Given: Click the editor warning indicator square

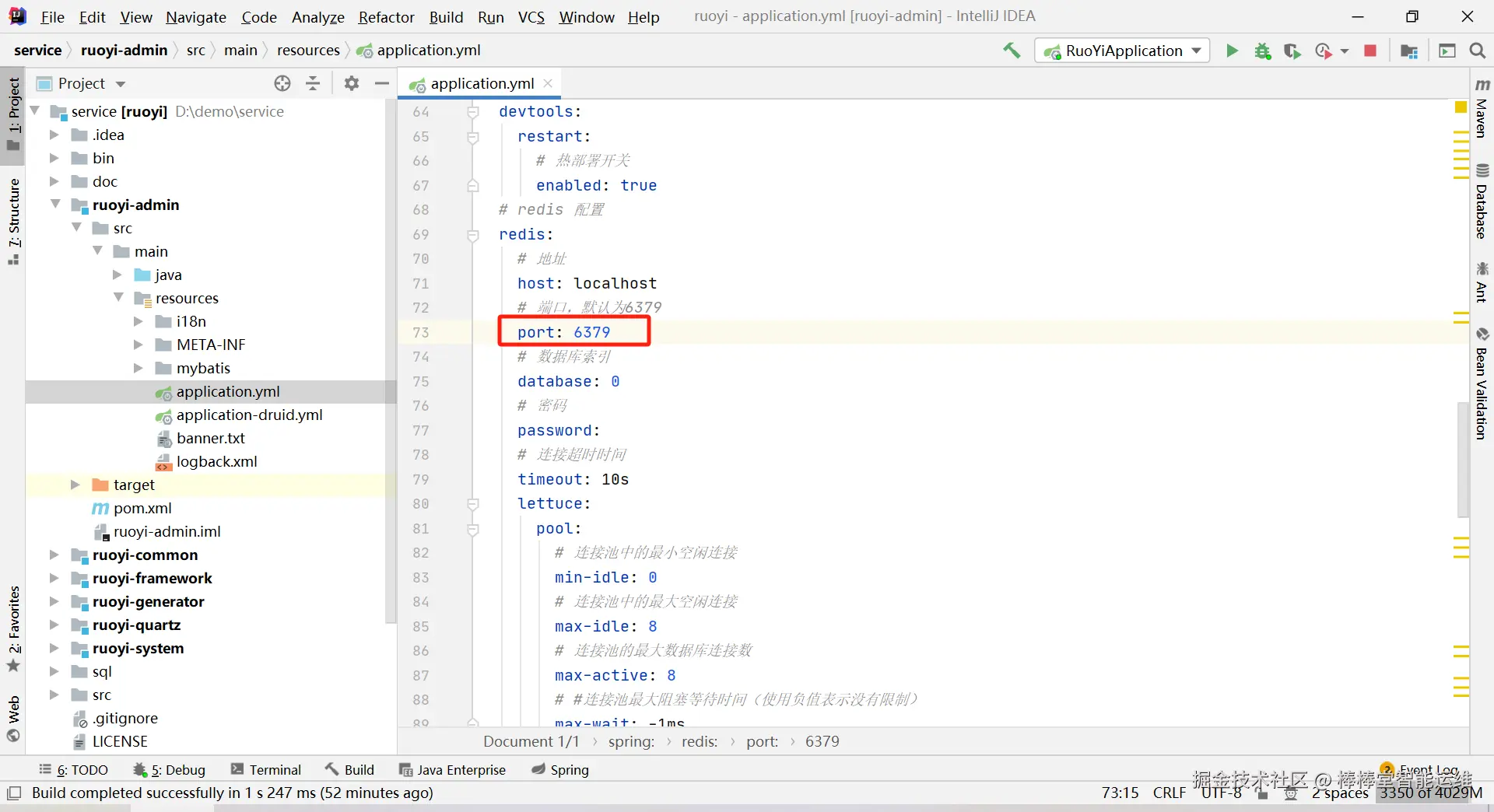Looking at the screenshot, I should pos(1461,107).
